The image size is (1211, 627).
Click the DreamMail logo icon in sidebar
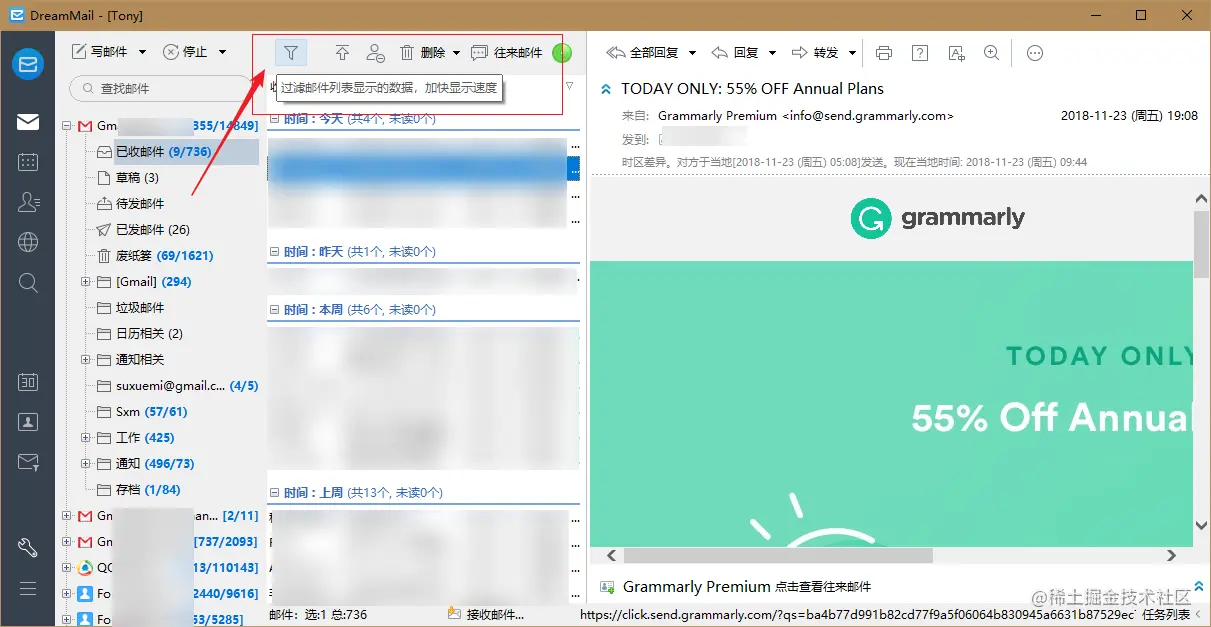28,64
